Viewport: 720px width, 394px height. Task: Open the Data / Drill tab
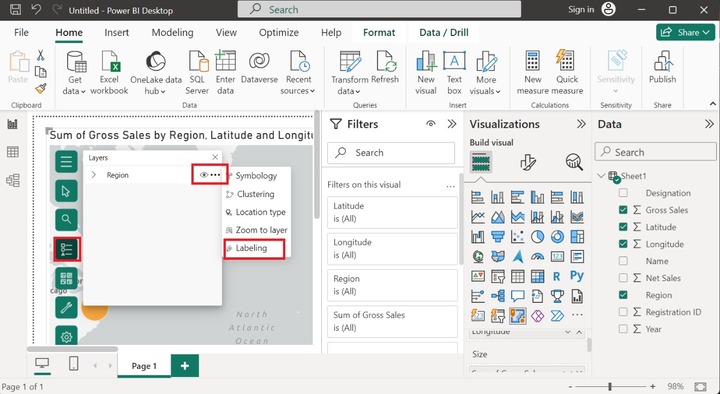point(444,33)
